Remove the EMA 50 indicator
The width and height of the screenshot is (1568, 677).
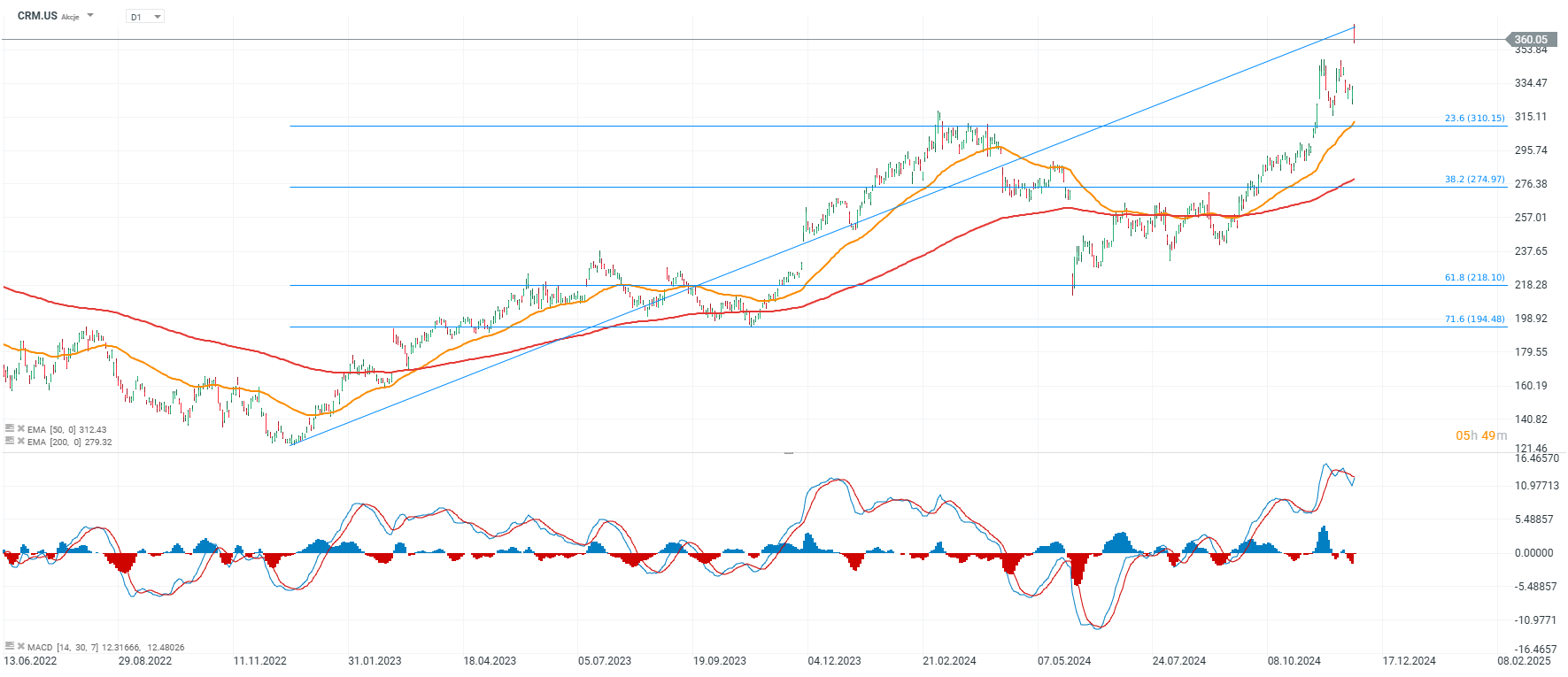[20, 428]
